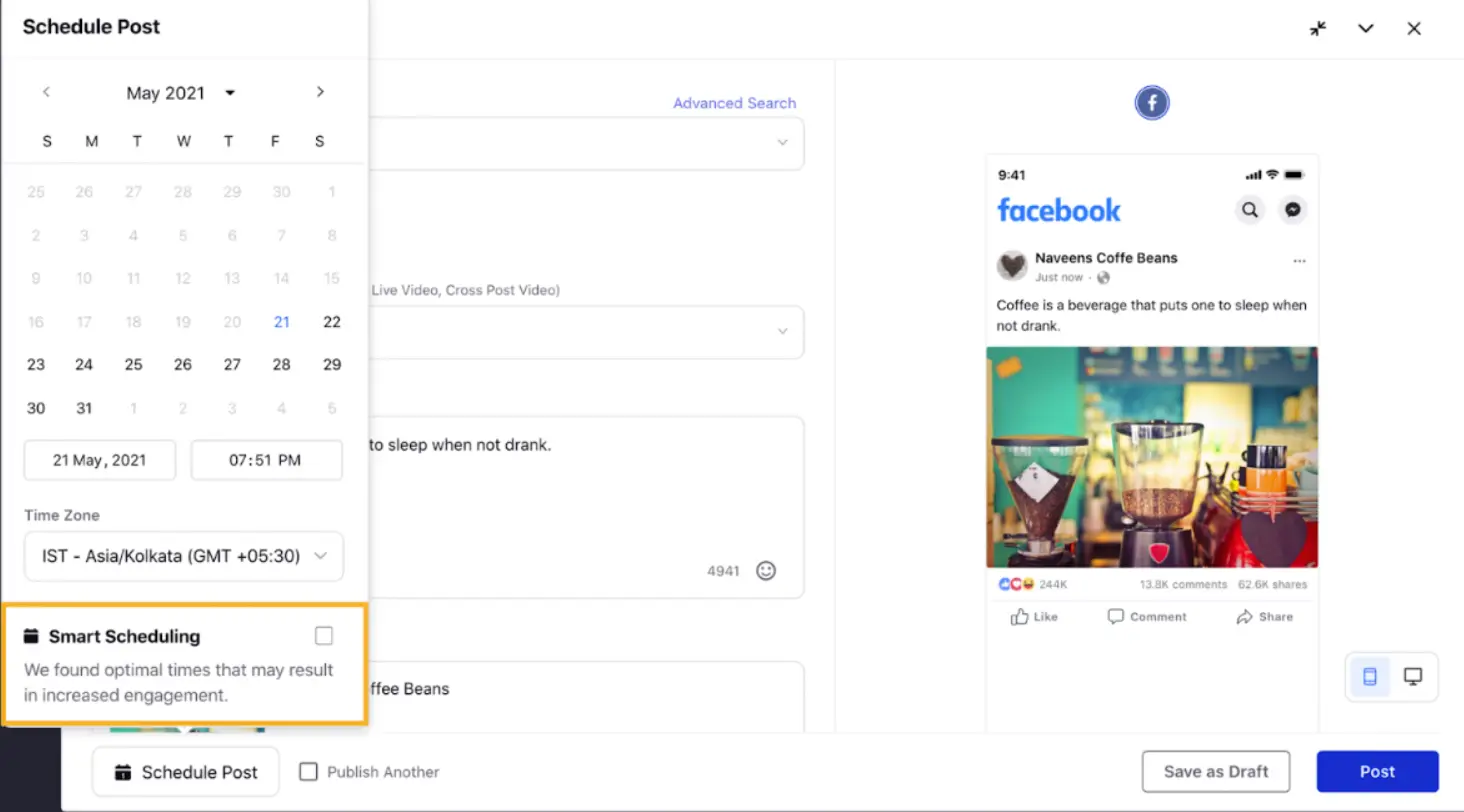Click the search icon in Facebook preview
Screen dimensions: 1464x812
pos(1250,210)
